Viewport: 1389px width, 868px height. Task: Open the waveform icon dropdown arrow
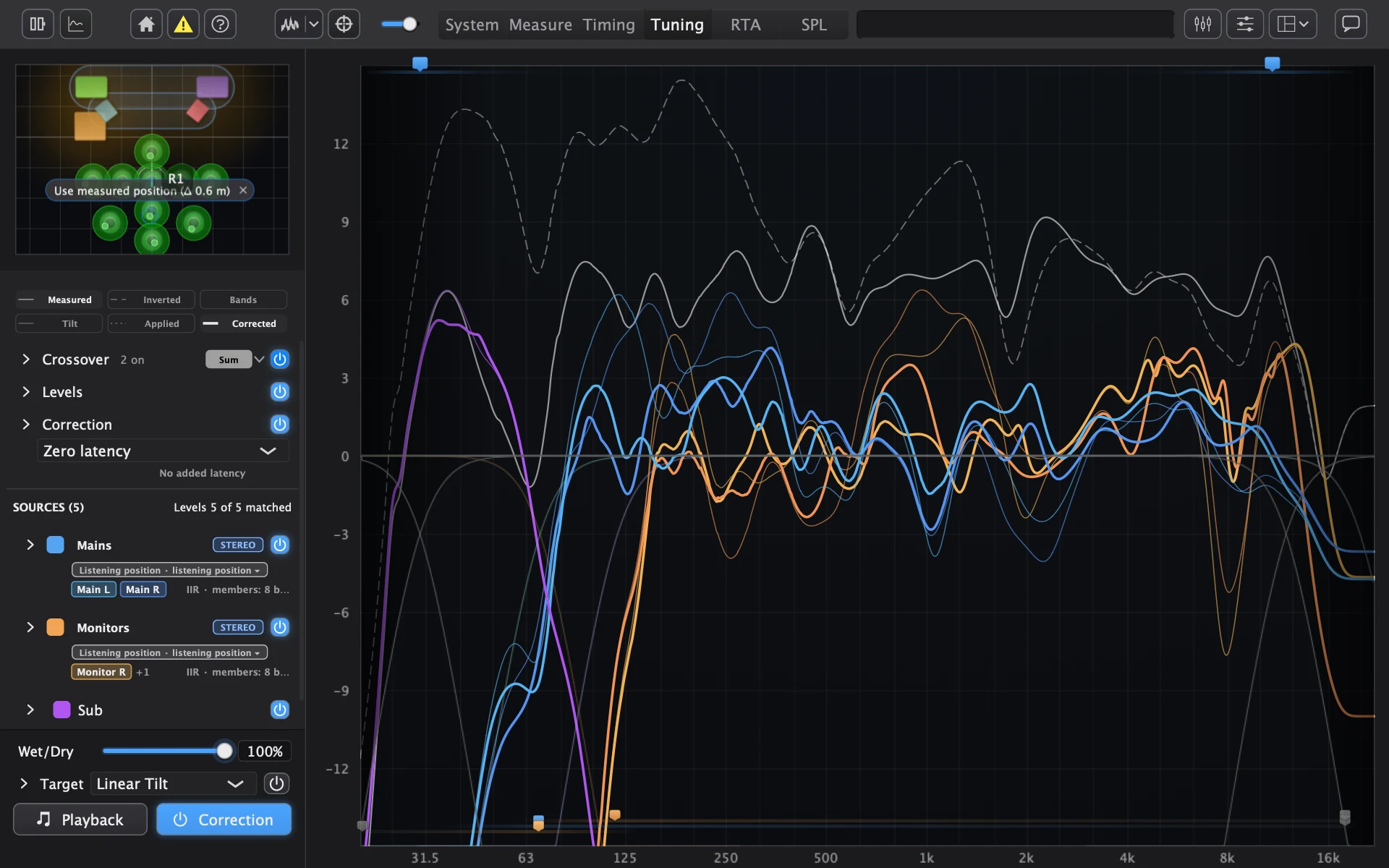point(314,25)
